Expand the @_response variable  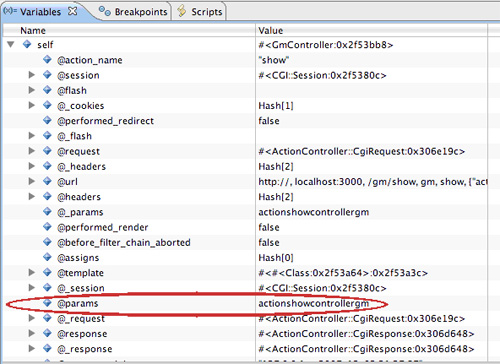click(x=32, y=348)
